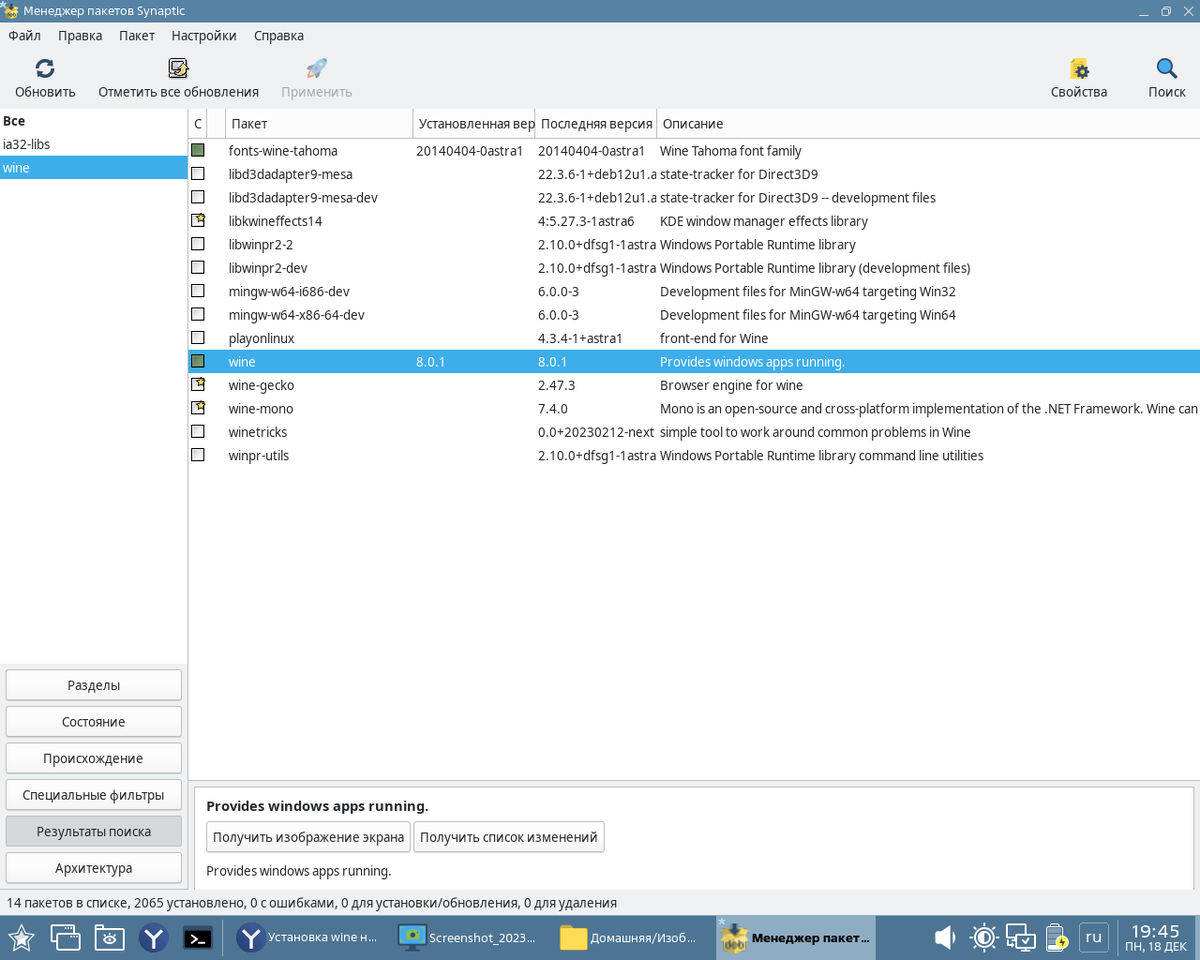Toggle status box for wine-mono

click(x=198, y=408)
